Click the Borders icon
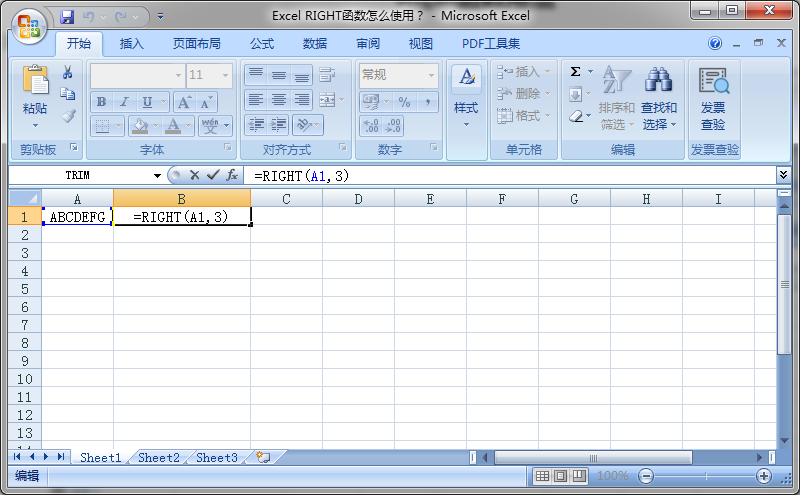This screenshot has height=495, width=800. pos(103,126)
